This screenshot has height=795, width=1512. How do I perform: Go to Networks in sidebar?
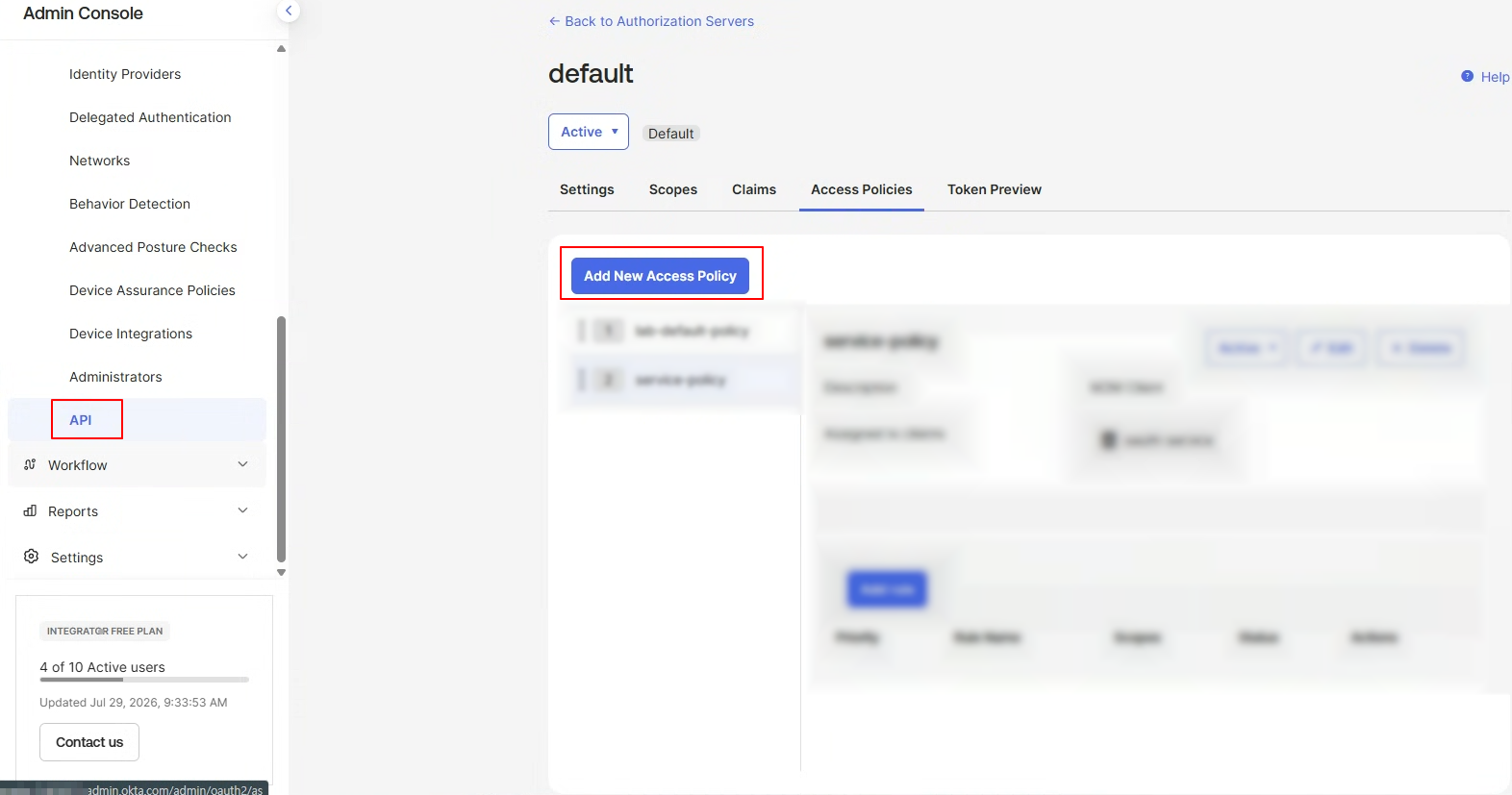[x=99, y=161]
